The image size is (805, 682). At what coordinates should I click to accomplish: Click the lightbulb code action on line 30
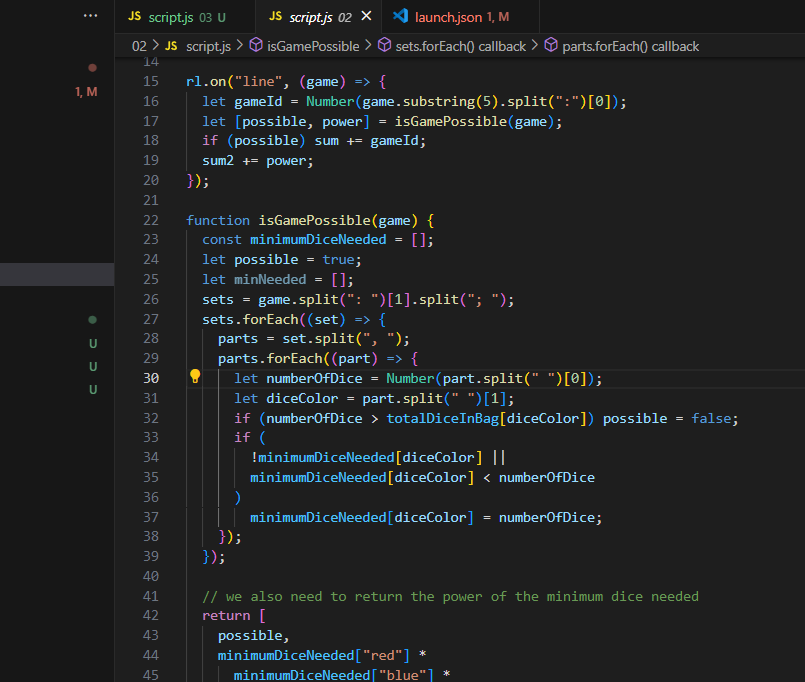coord(195,378)
